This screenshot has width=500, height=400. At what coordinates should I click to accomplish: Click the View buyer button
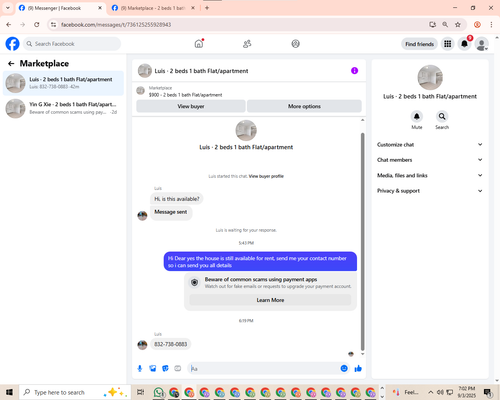point(191,106)
